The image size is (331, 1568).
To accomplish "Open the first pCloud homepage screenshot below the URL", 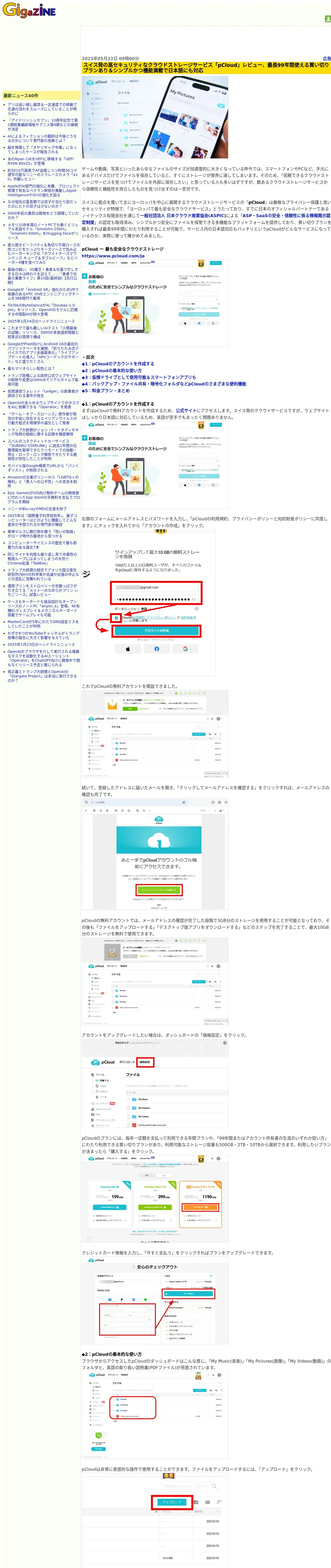I will pyautogui.click(x=155, y=304).
